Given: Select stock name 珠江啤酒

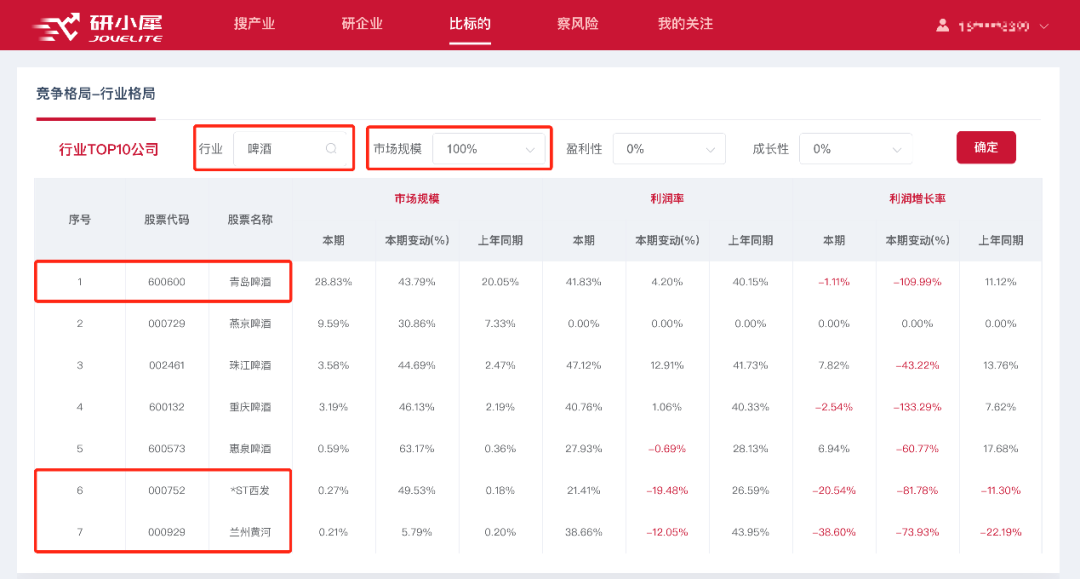Looking at the screenshot, I should [x=250, y=366].
